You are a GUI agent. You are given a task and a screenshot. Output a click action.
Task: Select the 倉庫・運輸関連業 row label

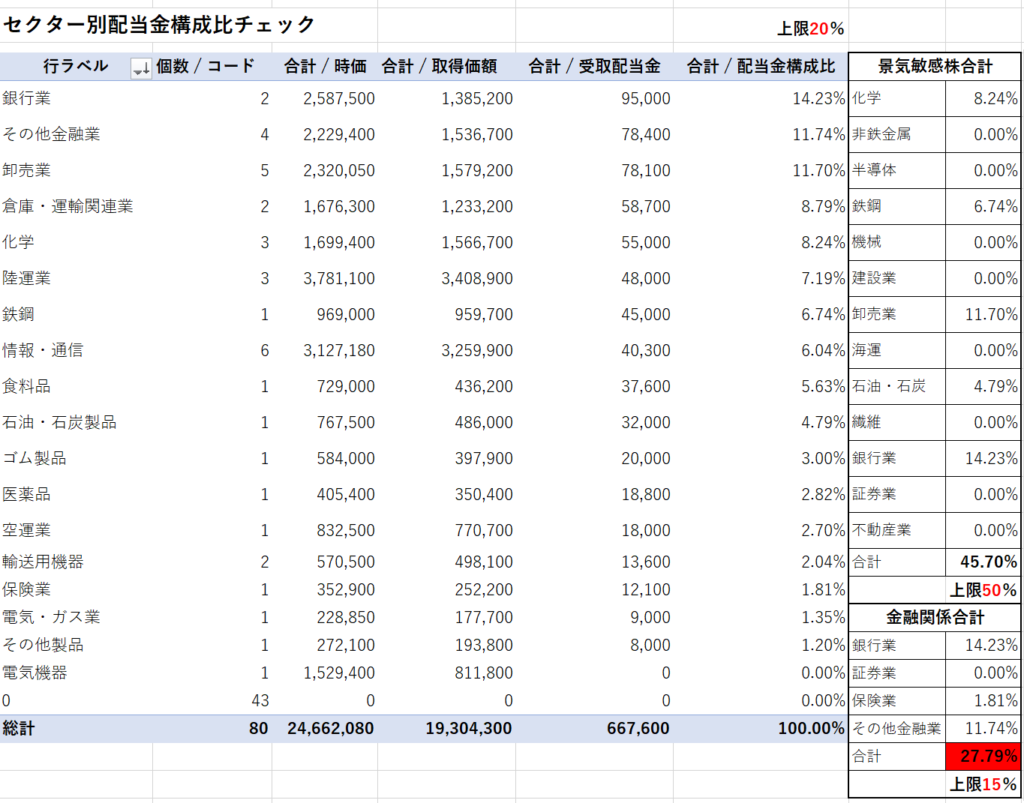pos(68,206)
